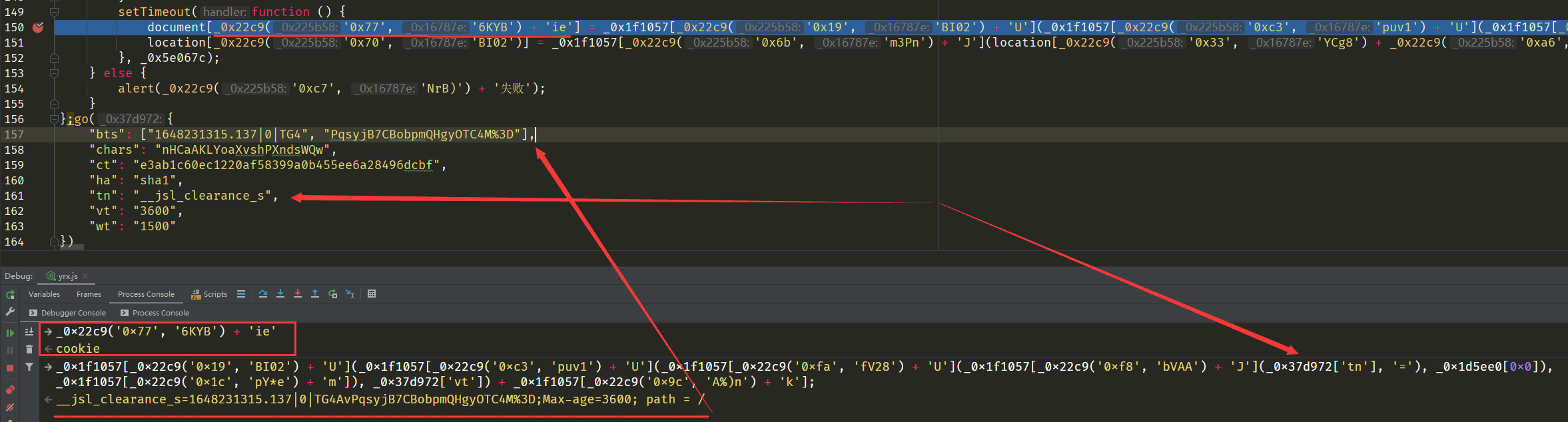Toggle scroll-to-end icon in console
This screenshot has height=422, width=1568.
point(29,331)
